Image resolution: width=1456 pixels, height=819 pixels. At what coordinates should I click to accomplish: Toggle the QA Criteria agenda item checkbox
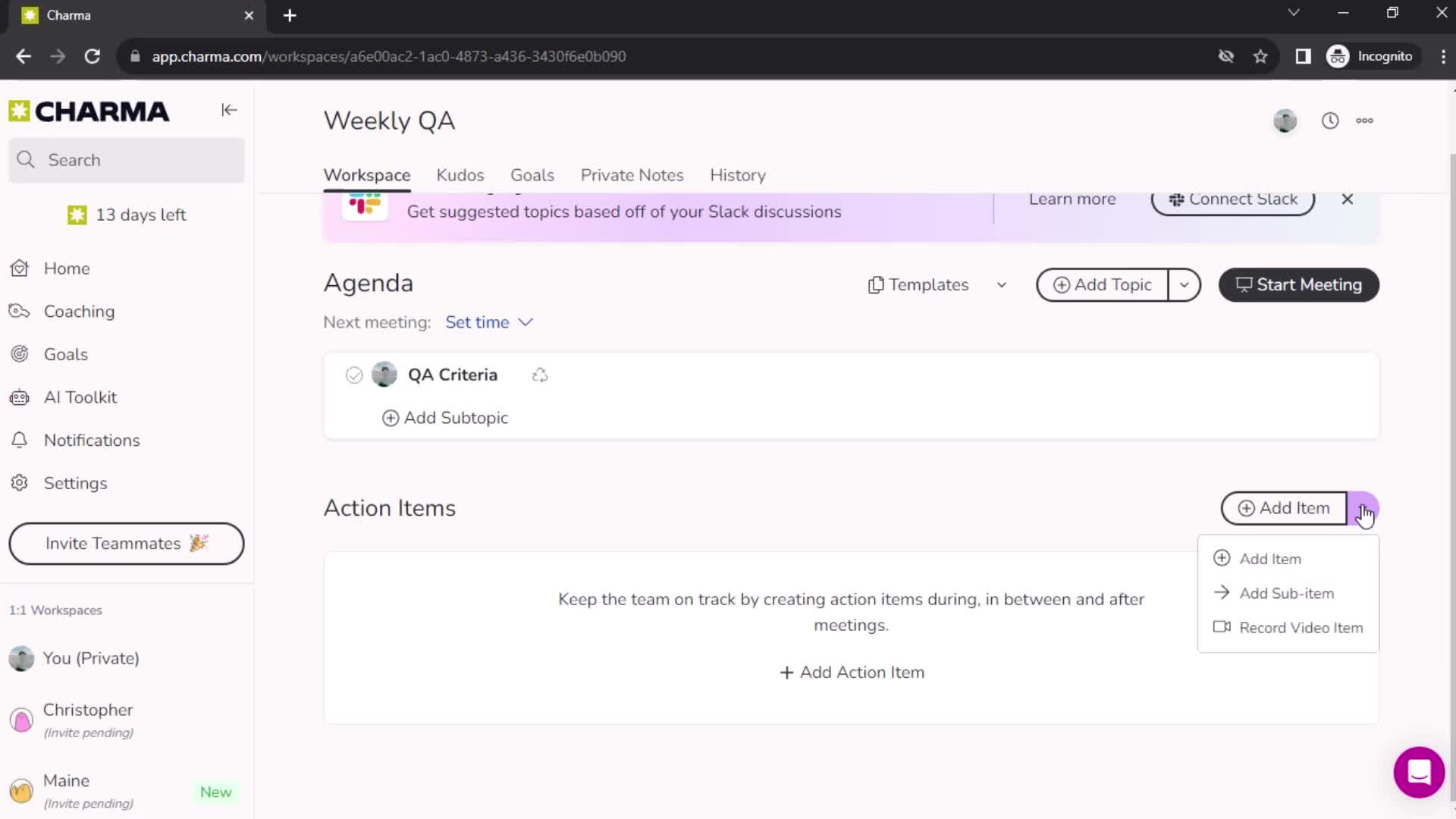click(x=353, y=375)
